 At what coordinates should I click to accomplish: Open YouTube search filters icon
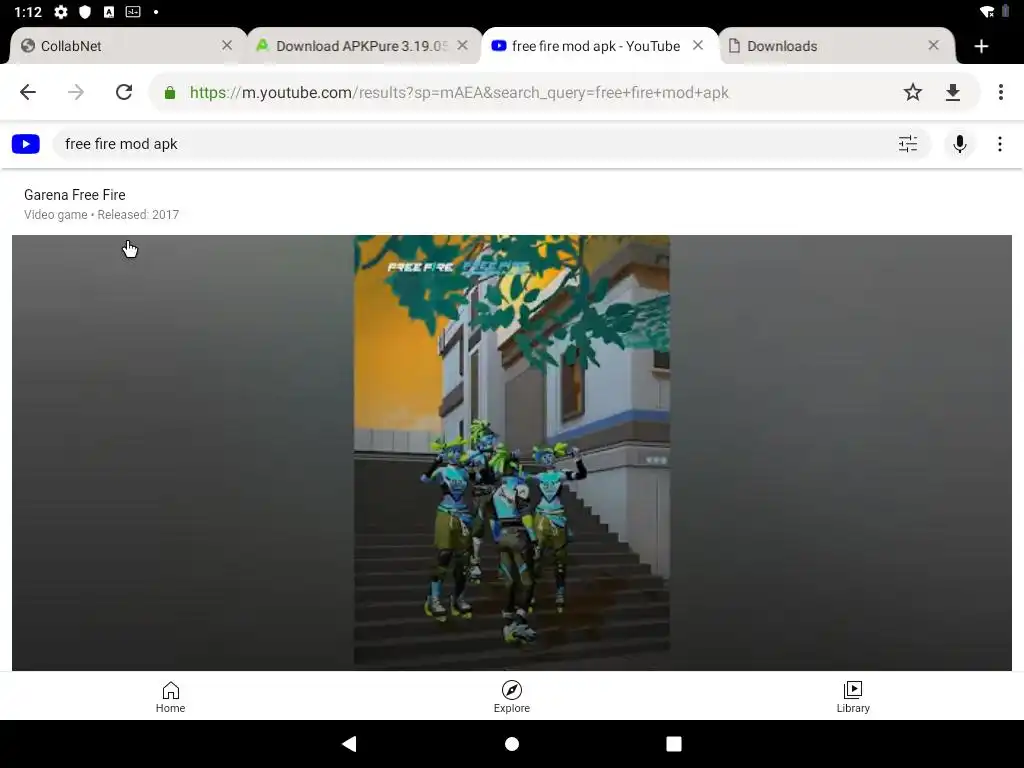908,144
